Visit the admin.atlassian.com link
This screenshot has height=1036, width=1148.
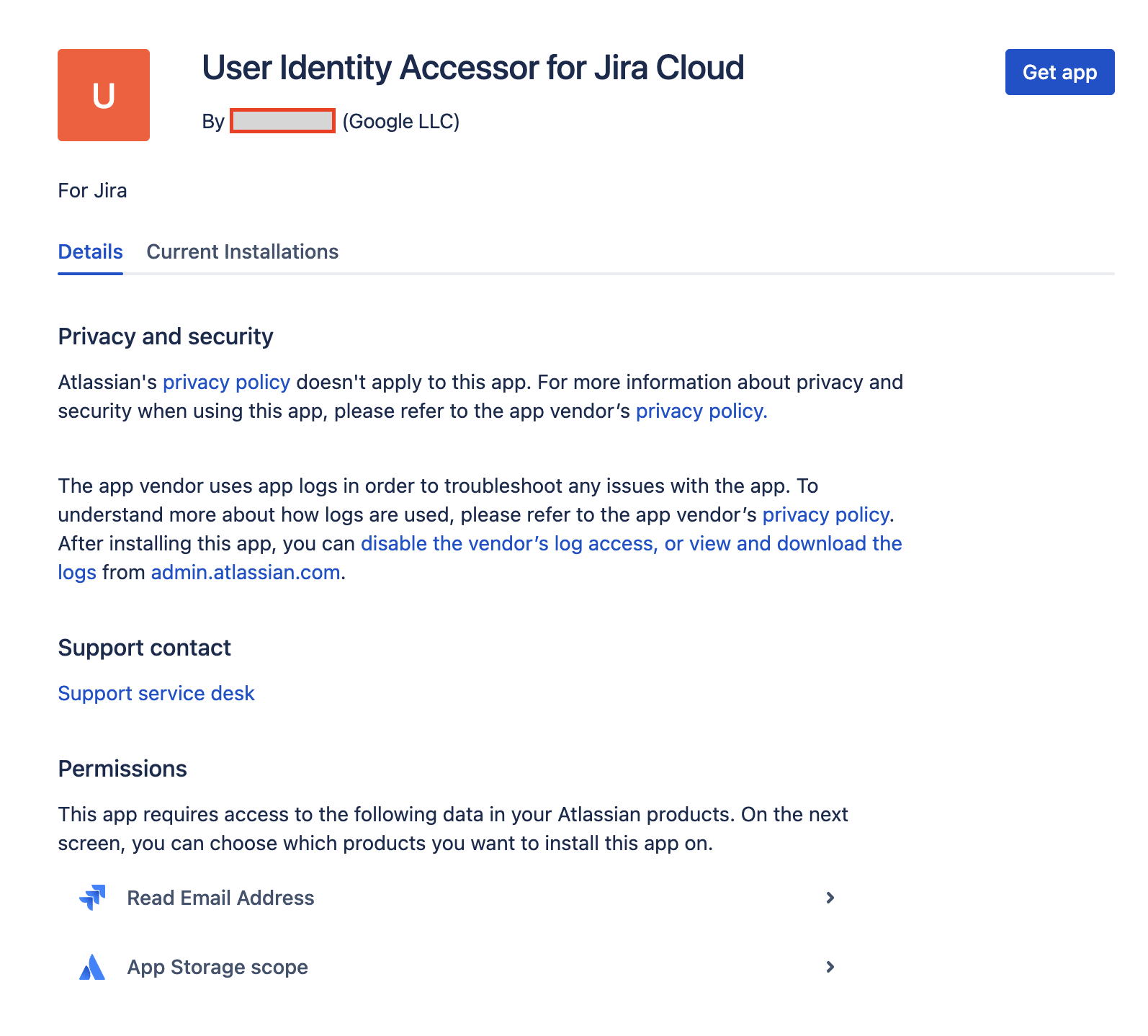coord(245,572)
